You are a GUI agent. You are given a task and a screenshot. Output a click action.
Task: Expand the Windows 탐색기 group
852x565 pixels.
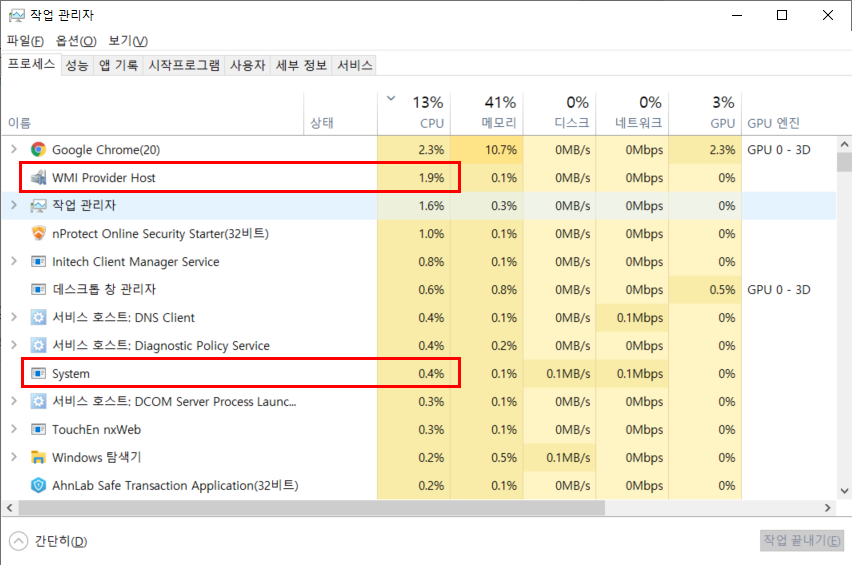(14, 457)
